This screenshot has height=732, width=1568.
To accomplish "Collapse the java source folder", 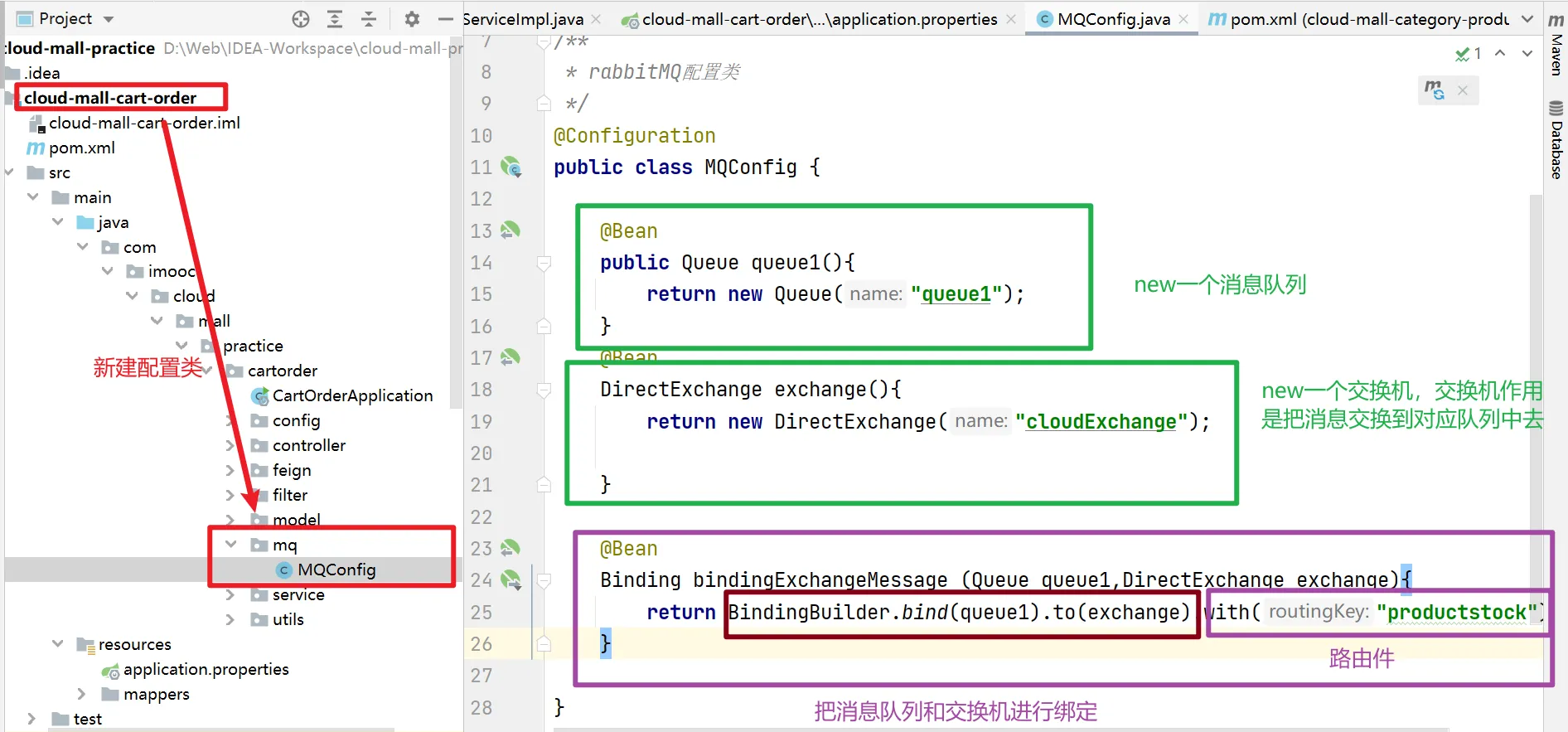I will point(58,222).
